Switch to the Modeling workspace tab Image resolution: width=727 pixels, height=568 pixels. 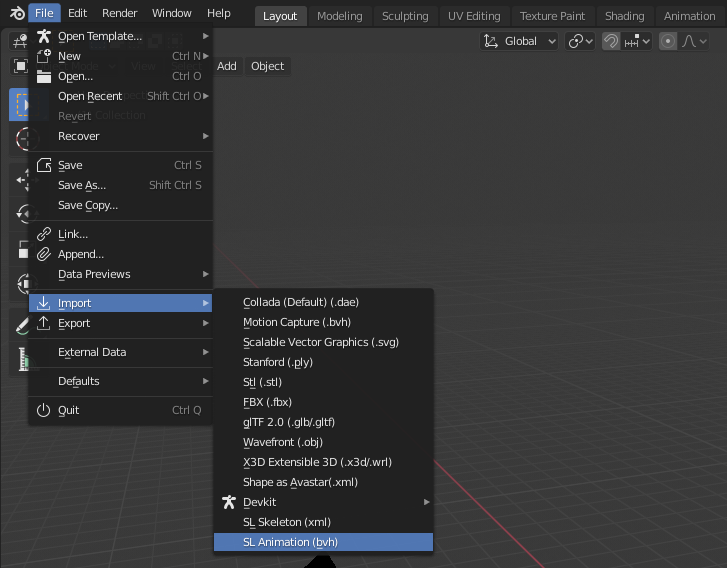coord(340,16)
